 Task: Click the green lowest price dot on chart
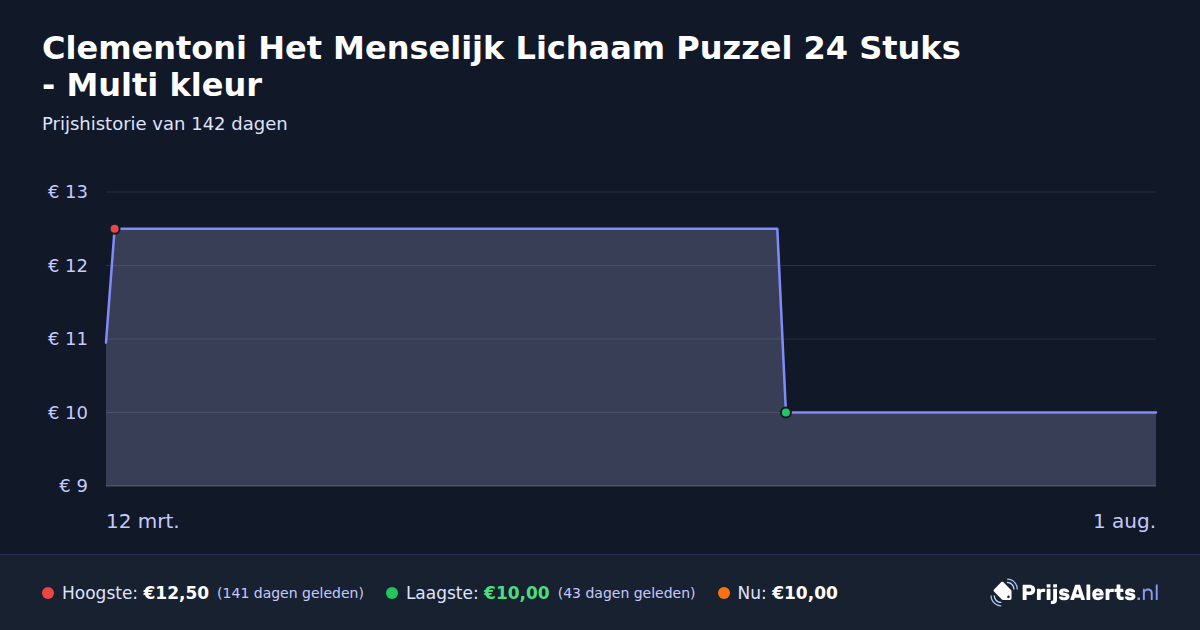pyautogui.click(x=786, y=412)
